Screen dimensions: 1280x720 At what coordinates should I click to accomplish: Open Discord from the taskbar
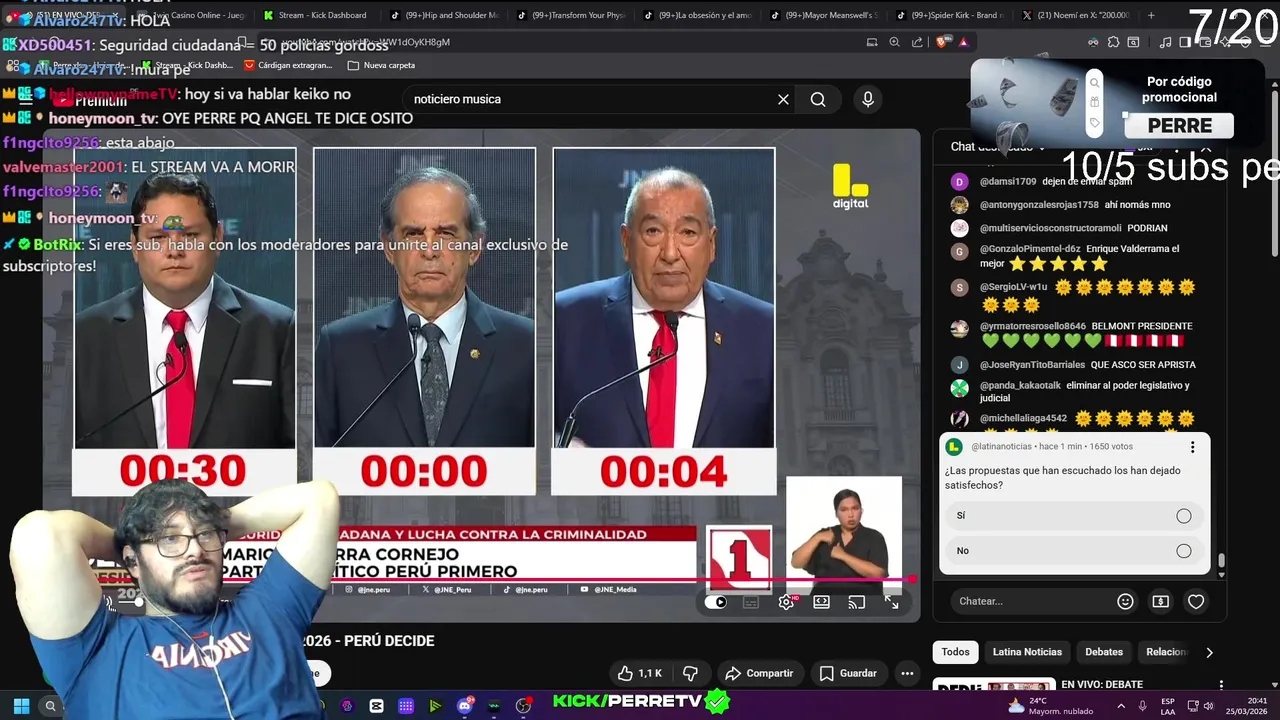coord(465,705)
